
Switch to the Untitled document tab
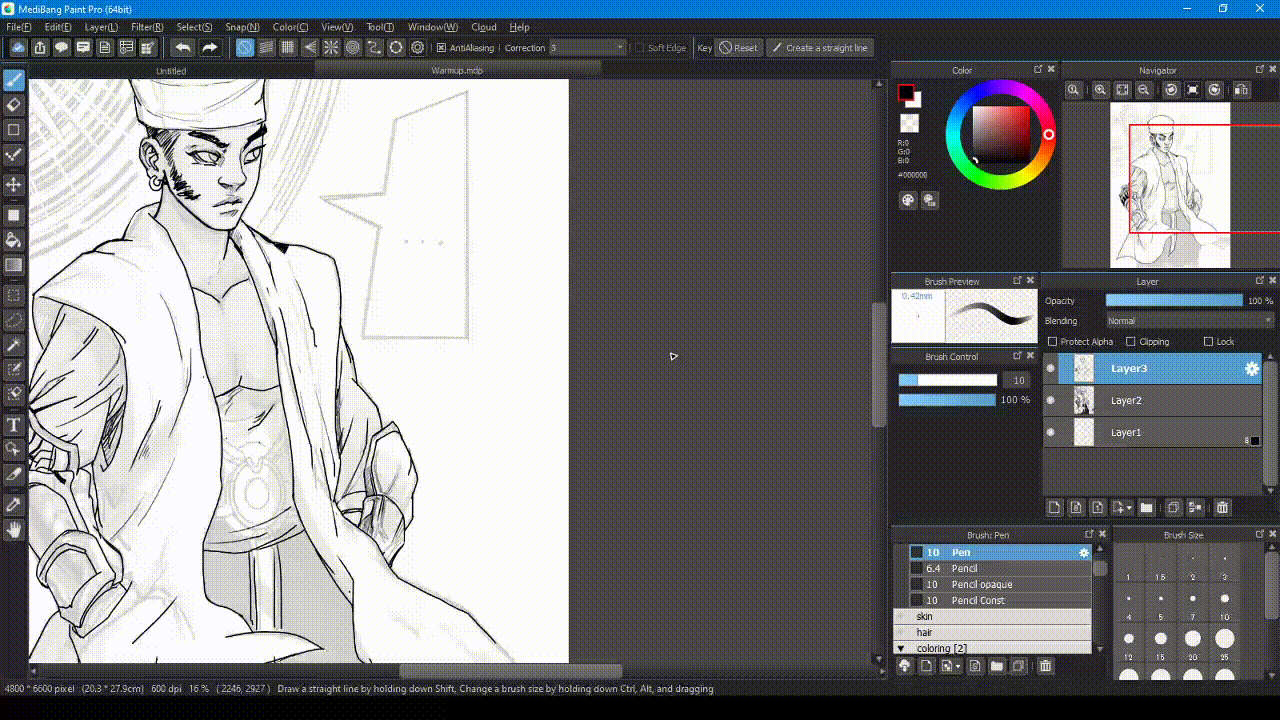click(170, 71)
